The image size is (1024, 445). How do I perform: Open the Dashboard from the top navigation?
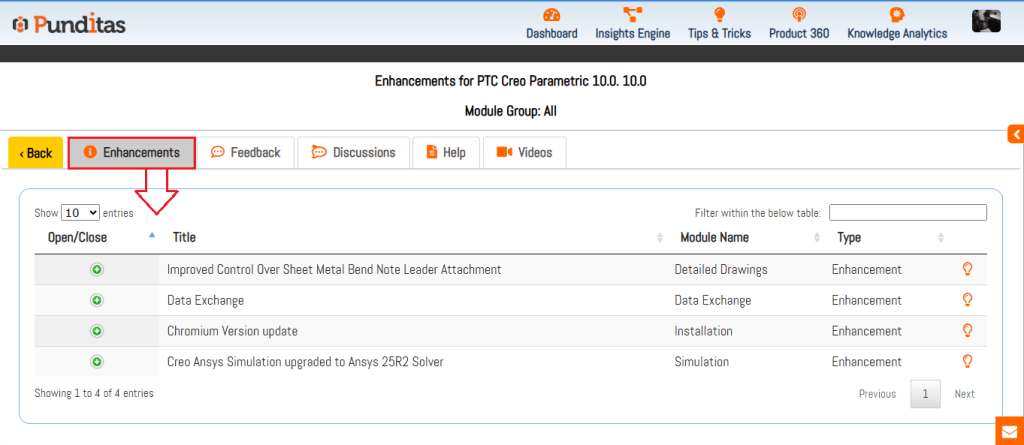(551, 23)
